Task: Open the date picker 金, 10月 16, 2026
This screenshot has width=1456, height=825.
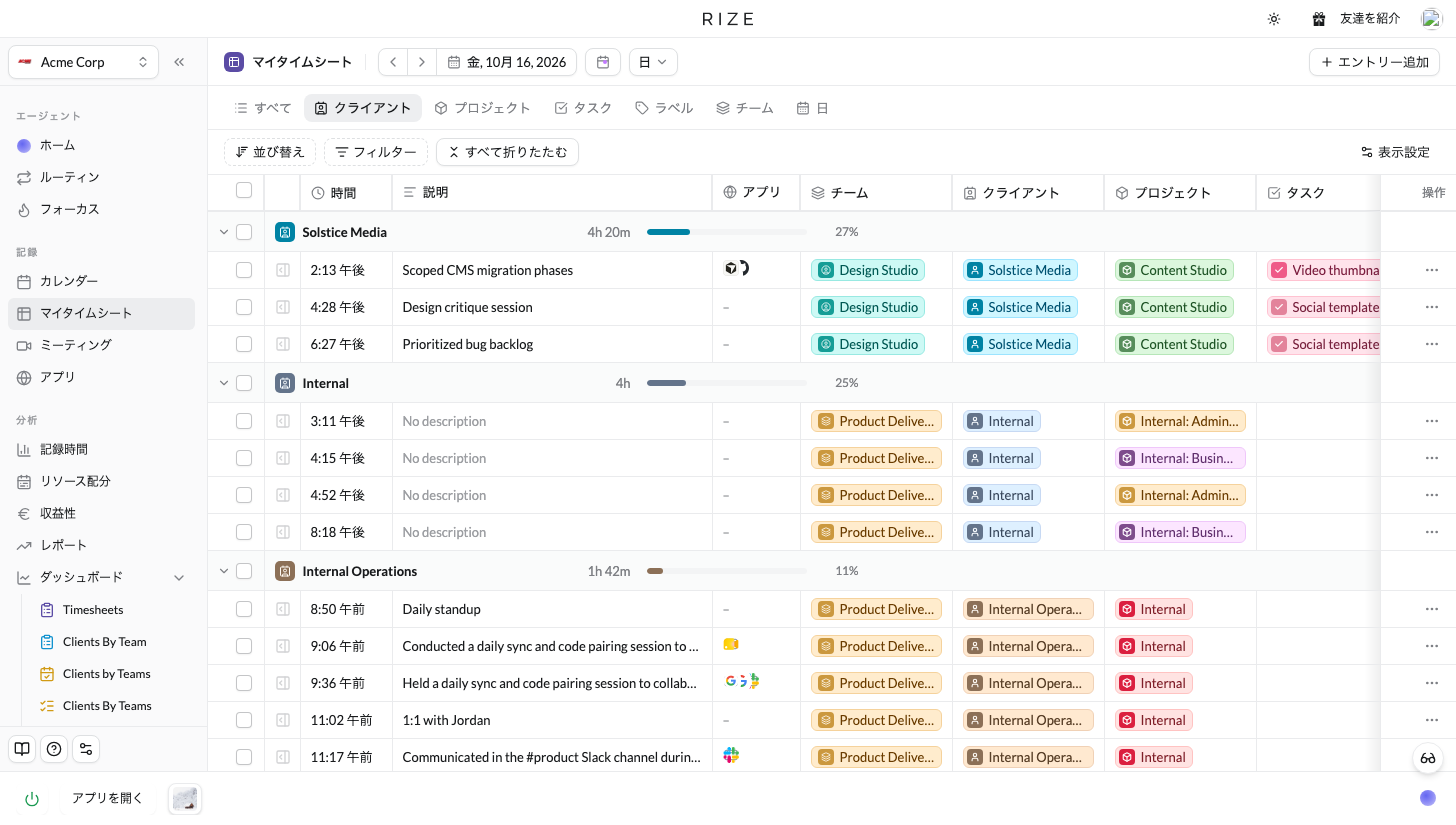Action: 507,62
